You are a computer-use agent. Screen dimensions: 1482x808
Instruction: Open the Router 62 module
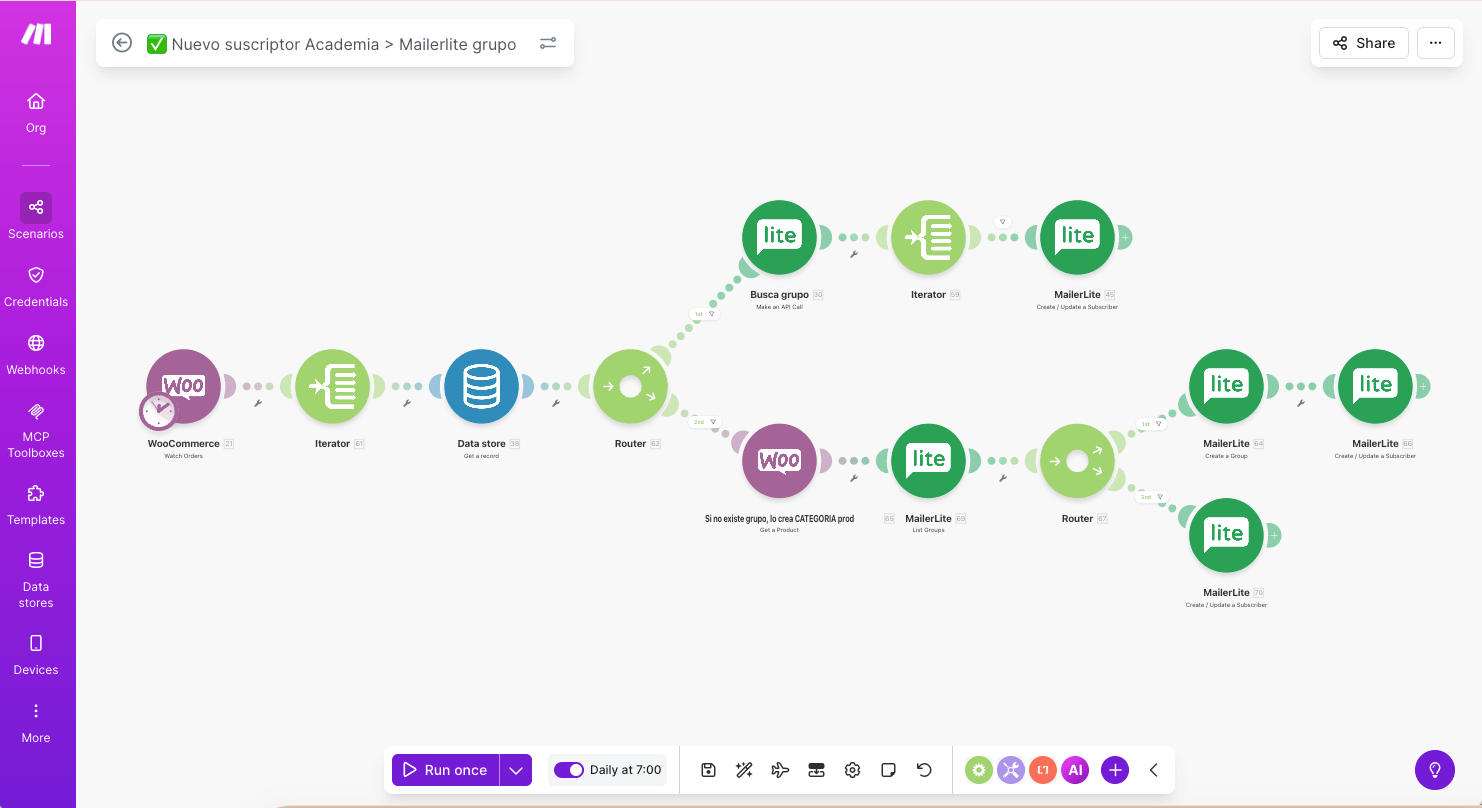coord(630,386)
